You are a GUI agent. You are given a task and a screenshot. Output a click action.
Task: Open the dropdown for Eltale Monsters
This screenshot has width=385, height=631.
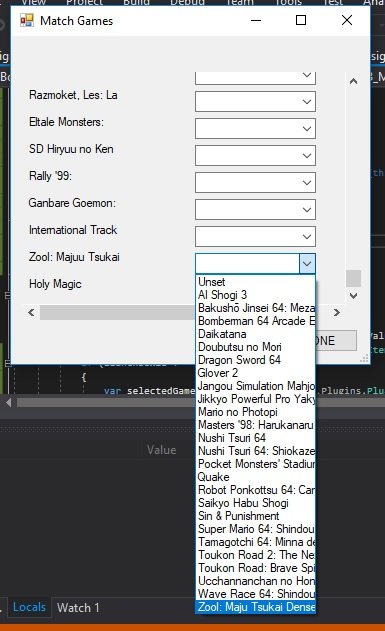[x=255, y=129]
